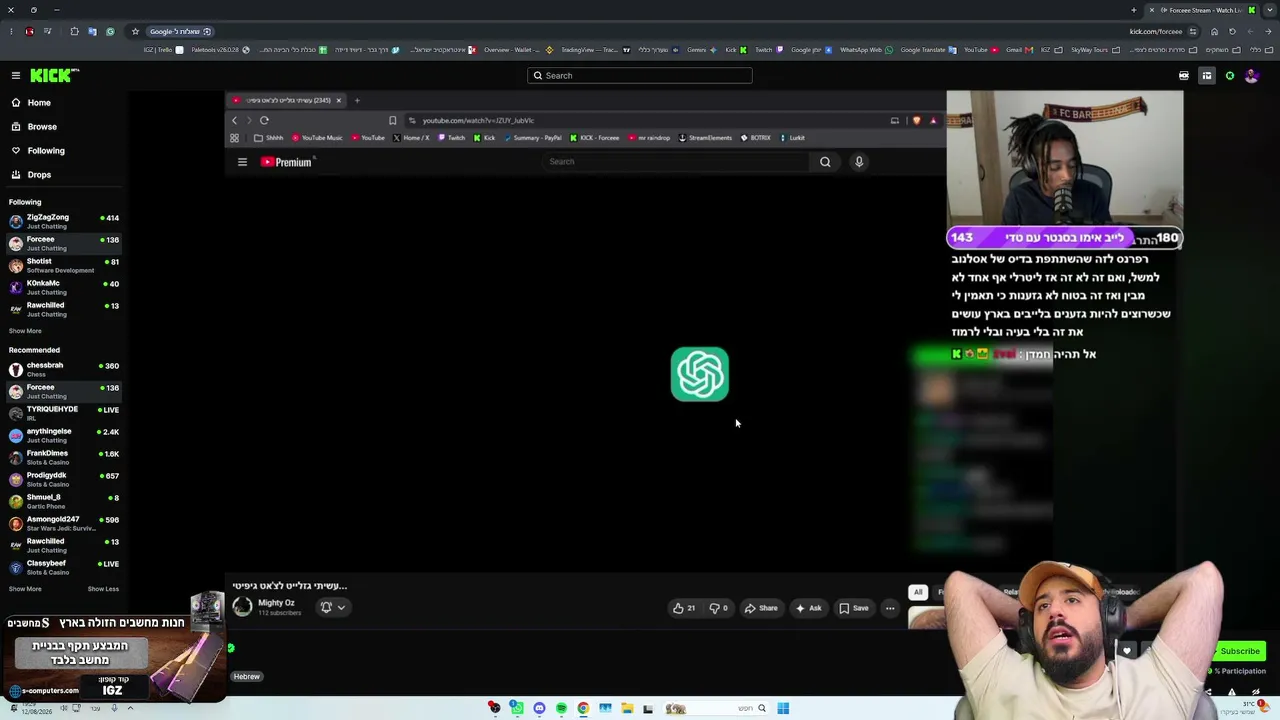Open the Grammarly extension icon
The height and width of the screenshot is (720, 1280).
point(110,31)
